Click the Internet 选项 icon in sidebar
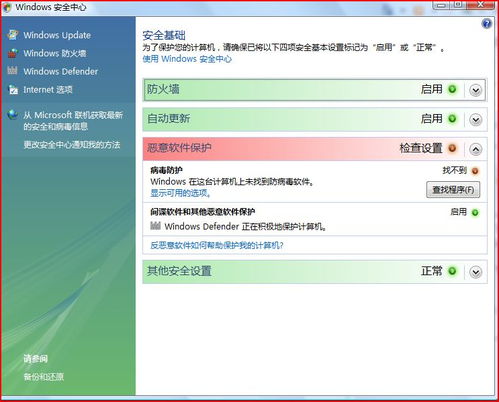This screenshot has width=499, height=402. click(13, 89)
